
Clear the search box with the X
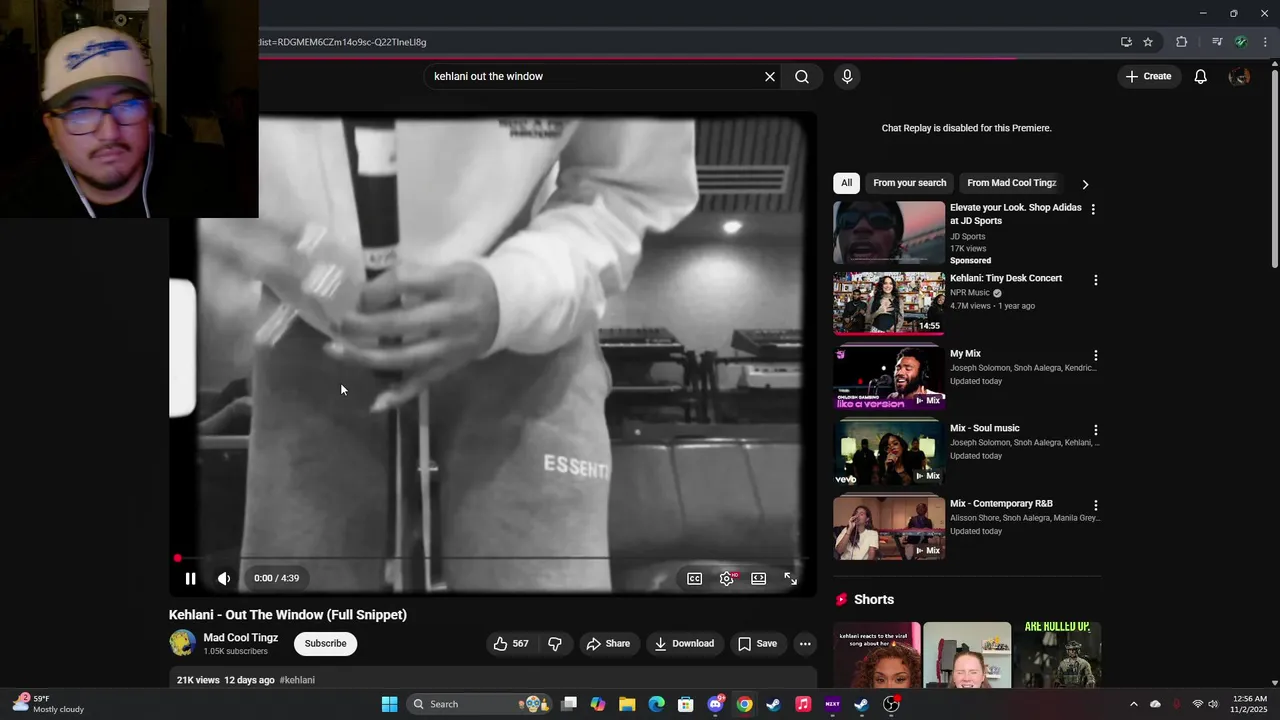[770, 76]
